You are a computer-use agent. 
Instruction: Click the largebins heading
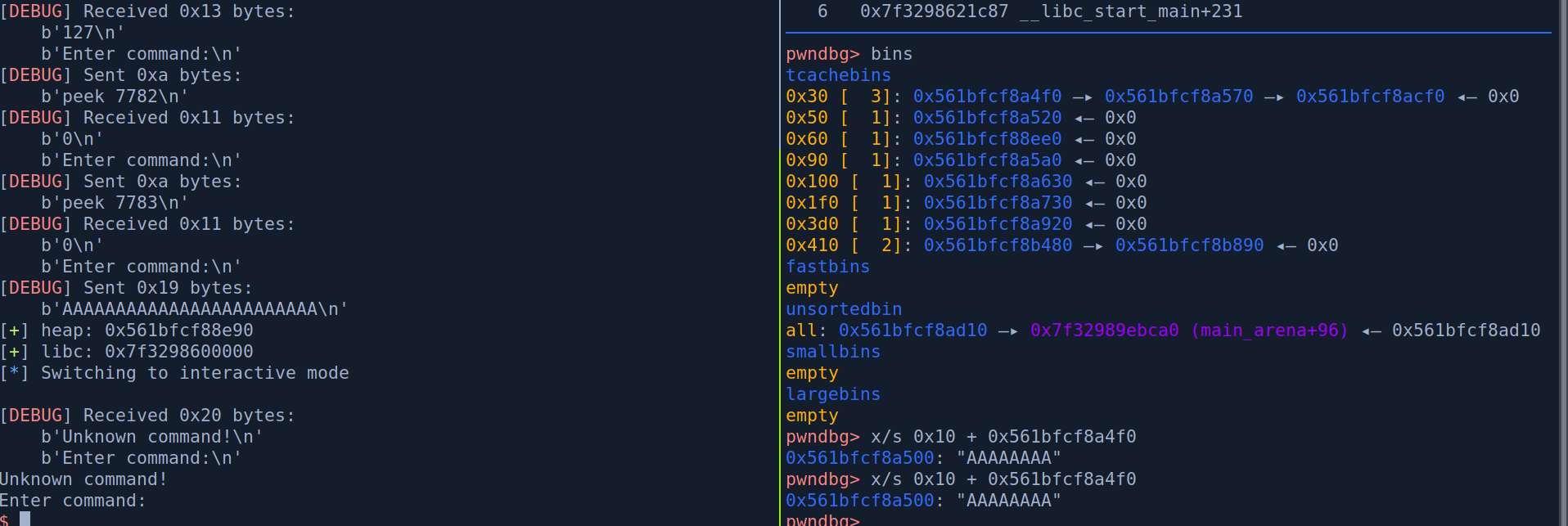pos(833,394)
